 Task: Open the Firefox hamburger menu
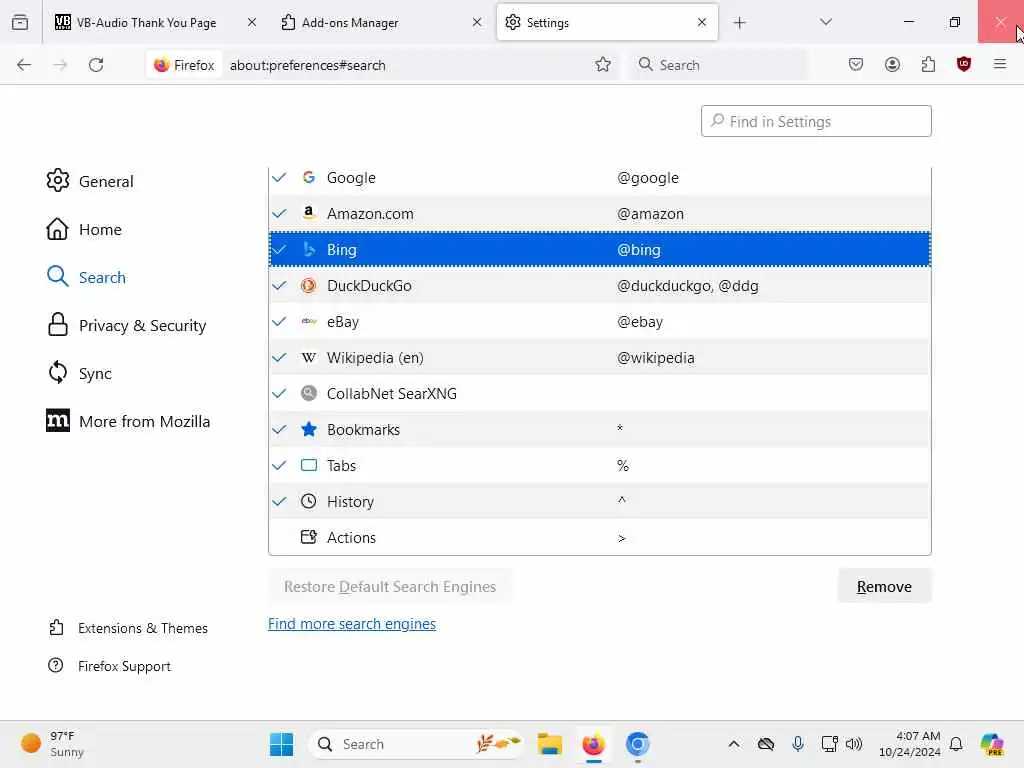tap(1000, 64)
